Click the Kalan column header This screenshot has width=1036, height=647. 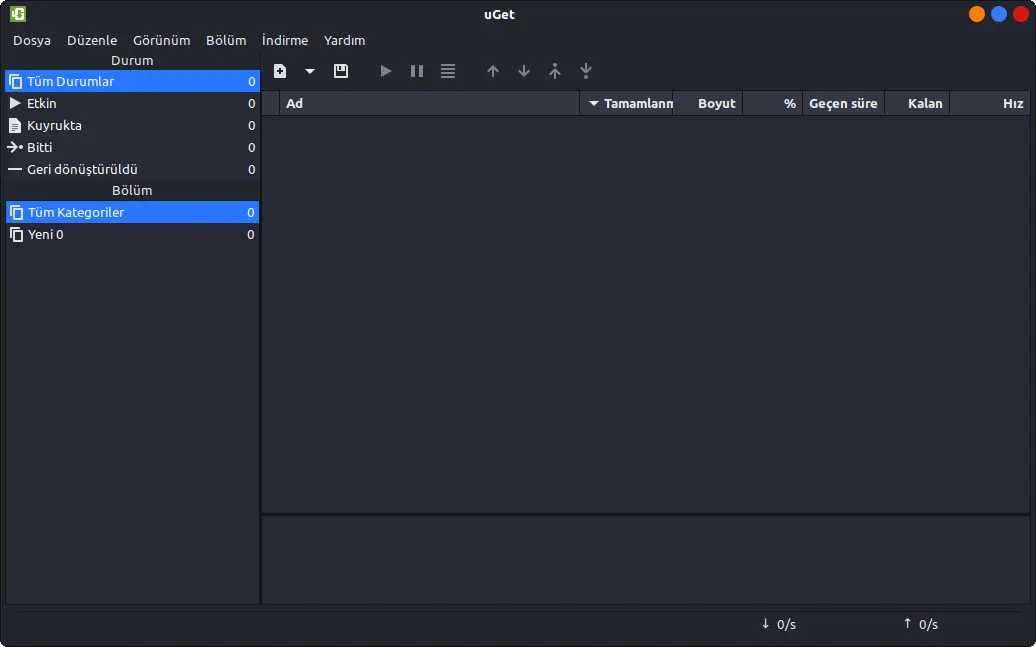pyautogui.click(x=917, y=103)
